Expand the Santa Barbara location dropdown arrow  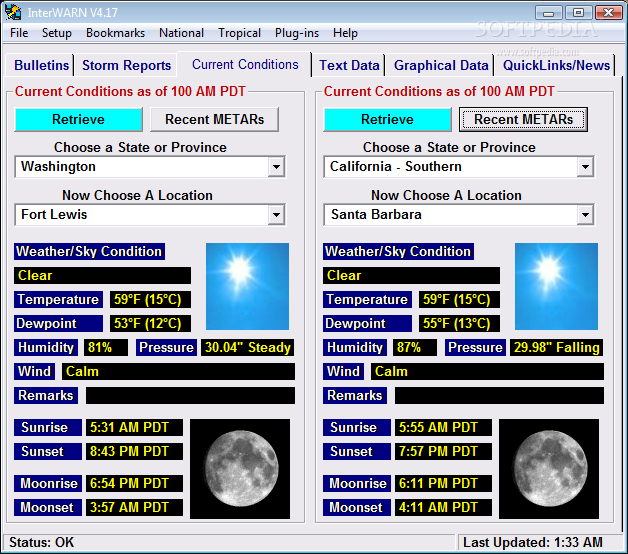pos(585,215)
